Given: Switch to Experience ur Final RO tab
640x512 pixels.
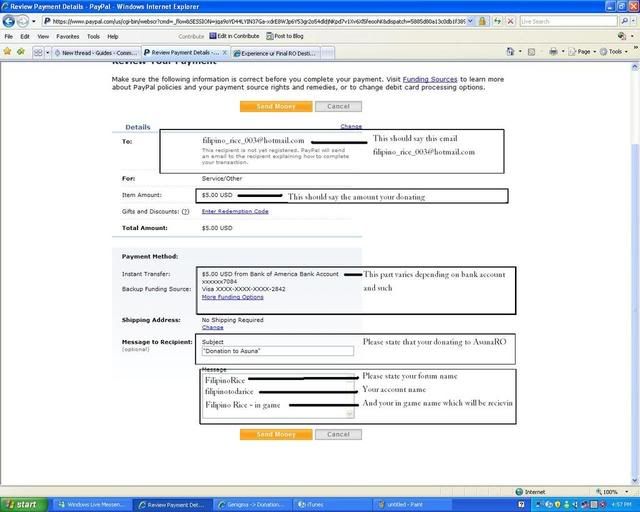Looking at the screenshot, I should point(275,53).
